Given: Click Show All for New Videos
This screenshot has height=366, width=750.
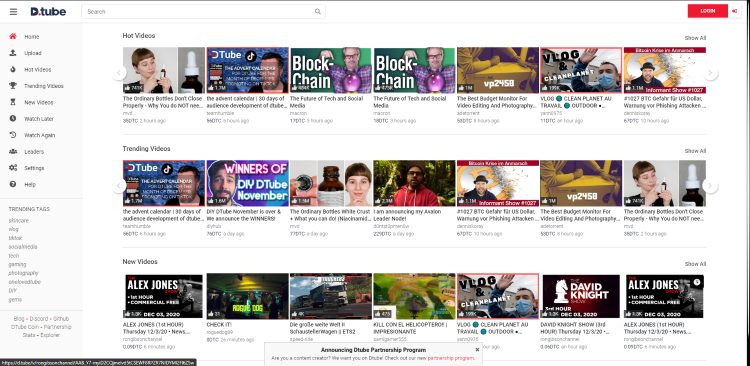Looking at the screenshot, I should point(695,264).
